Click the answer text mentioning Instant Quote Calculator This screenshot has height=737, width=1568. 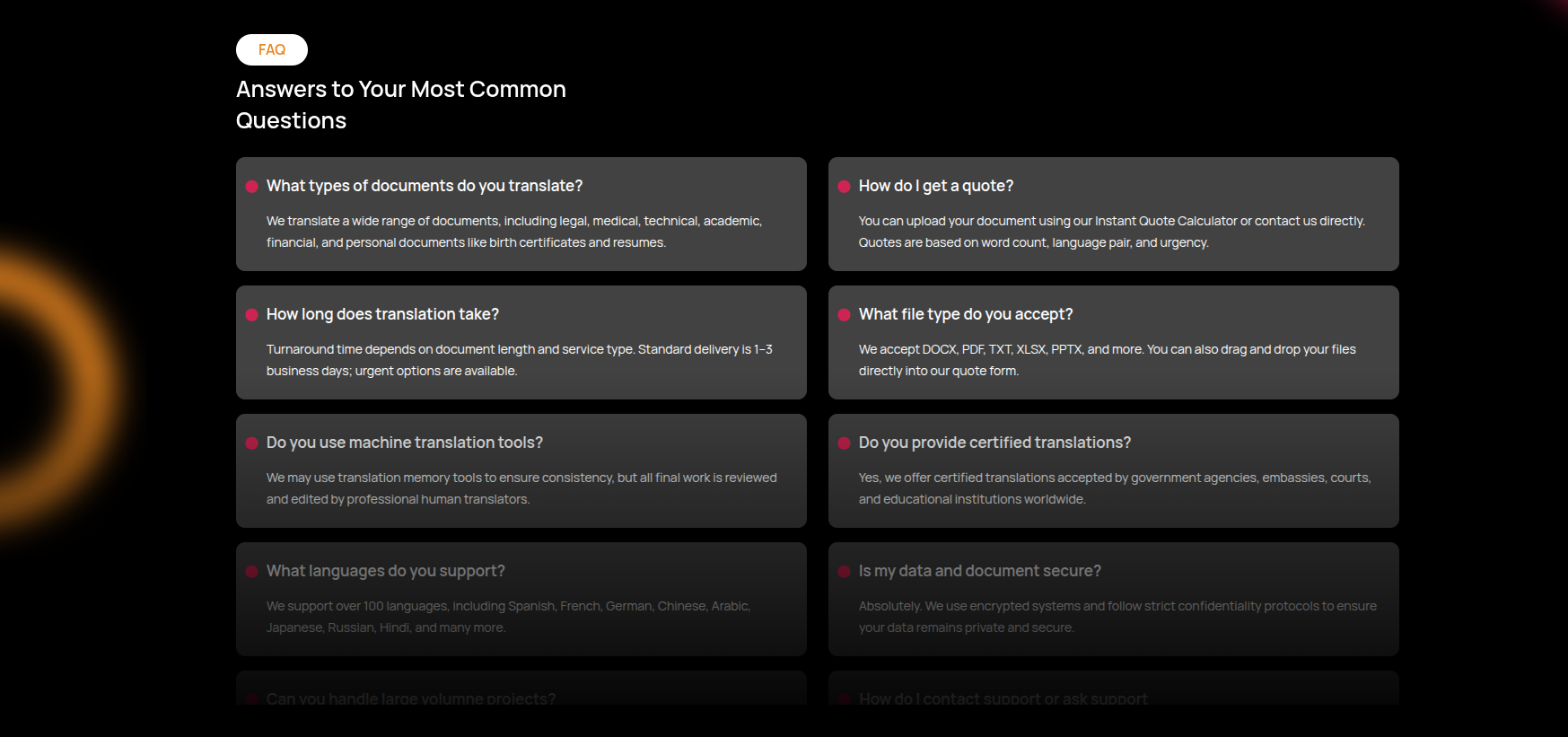click(x=1111, y=232)
